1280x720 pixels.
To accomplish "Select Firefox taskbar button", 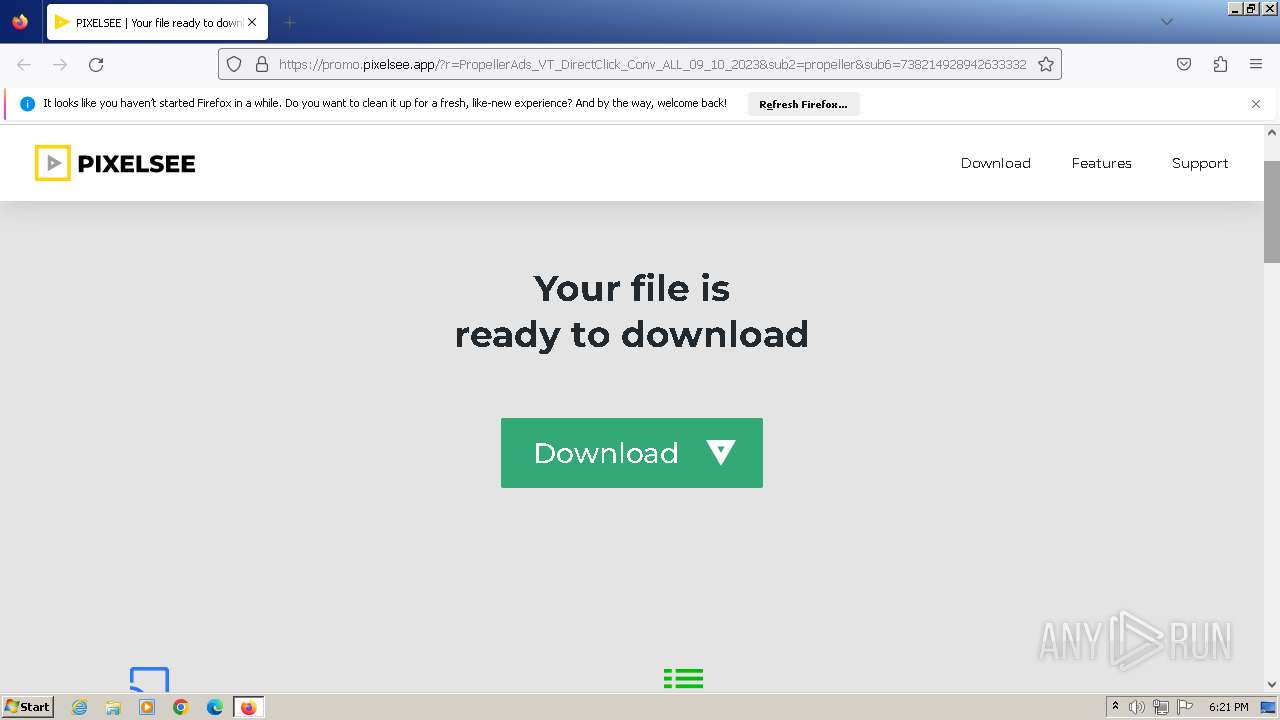I will (248, 707).
